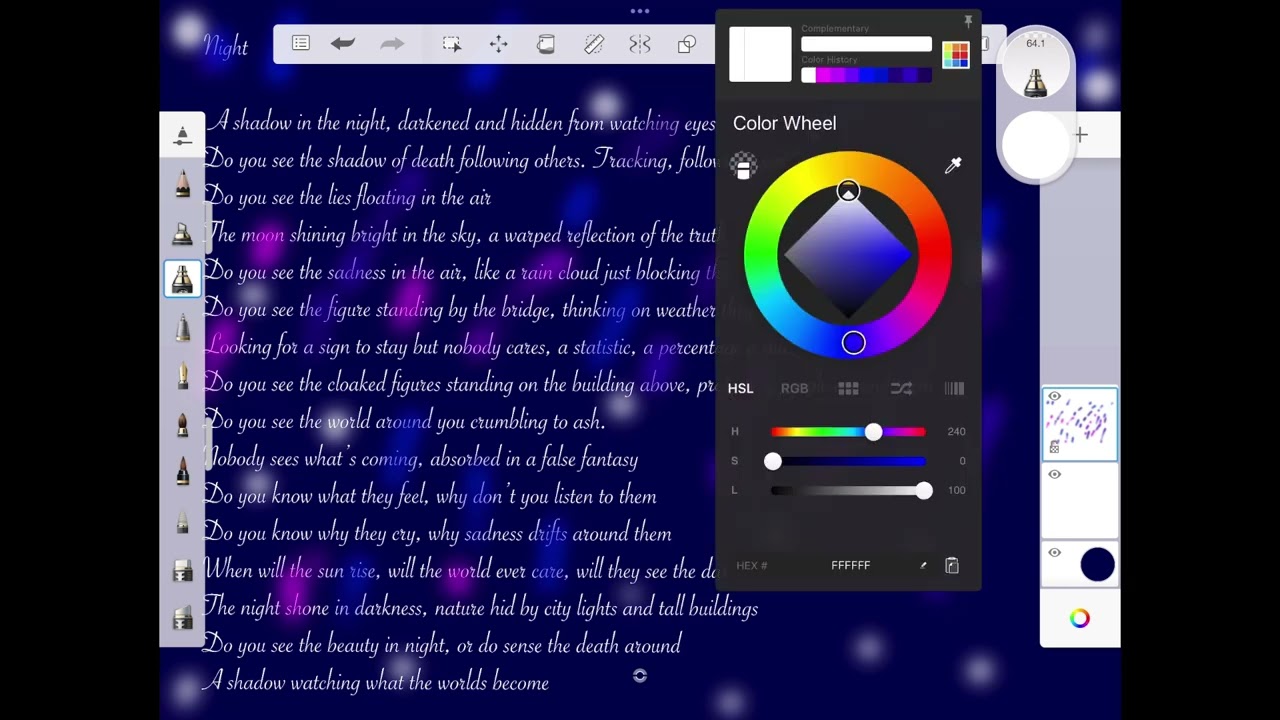Select the bottom hard eraser tool

click(x=182, y=618)
